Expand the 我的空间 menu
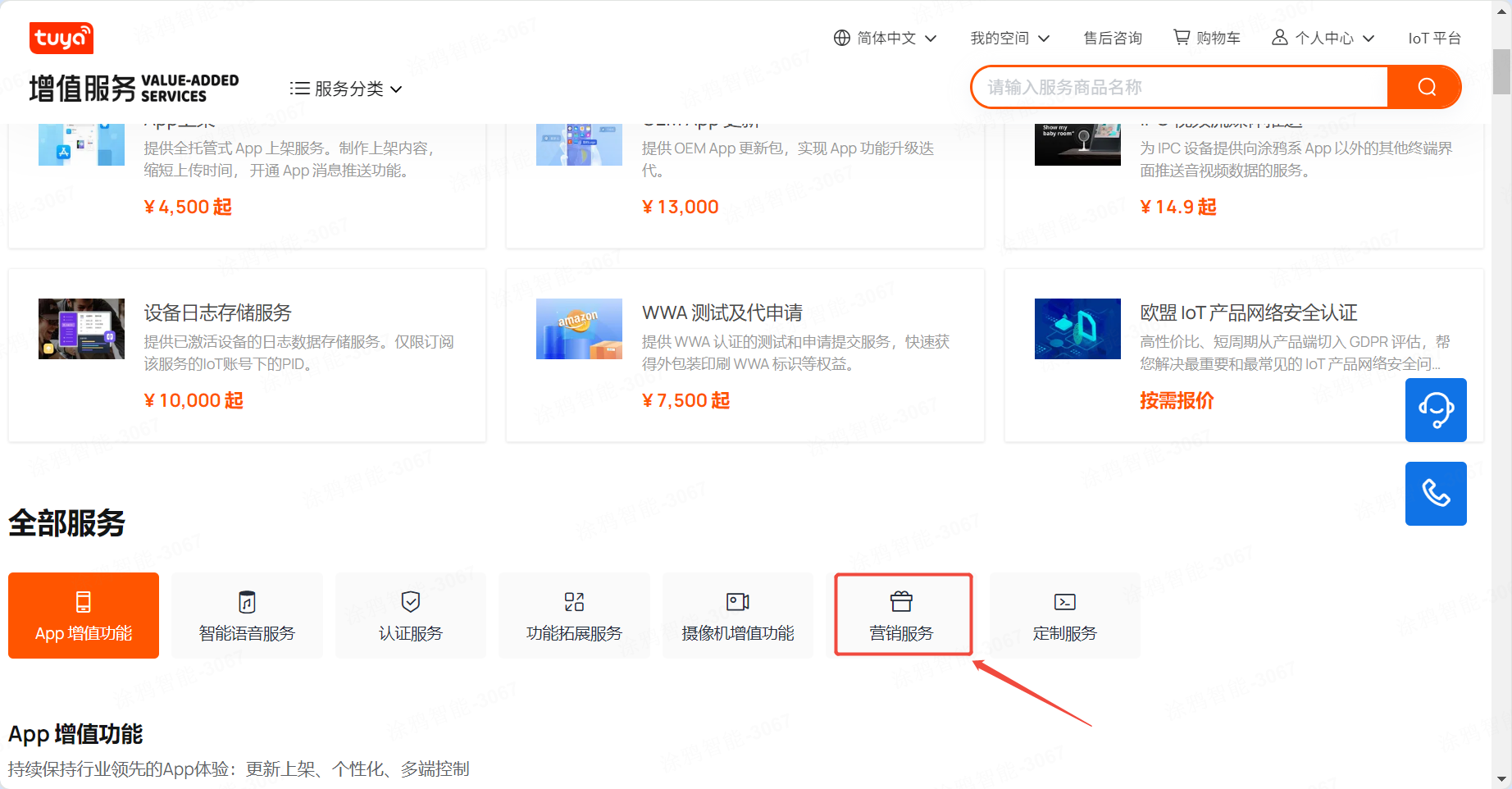The height and width of the screenshot is (789, 1512). pyautogui.click(x=1009, y=38)
